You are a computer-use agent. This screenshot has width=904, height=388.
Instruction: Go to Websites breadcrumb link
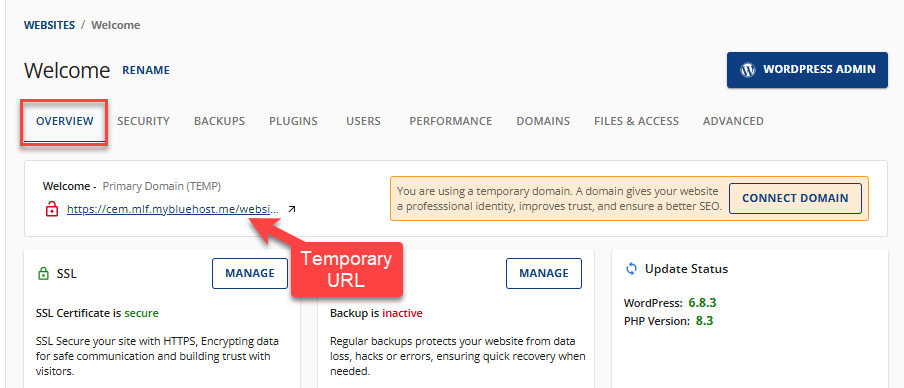pos(50,25)
